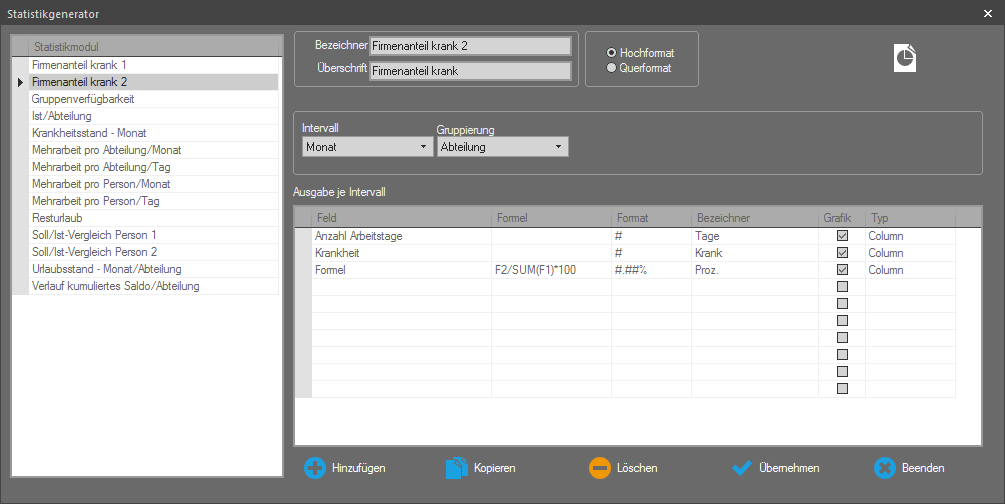The image size is (1005, 504).
Task: Click the blue plus Hinzufügen icon
Action: [x=314, y=467]
